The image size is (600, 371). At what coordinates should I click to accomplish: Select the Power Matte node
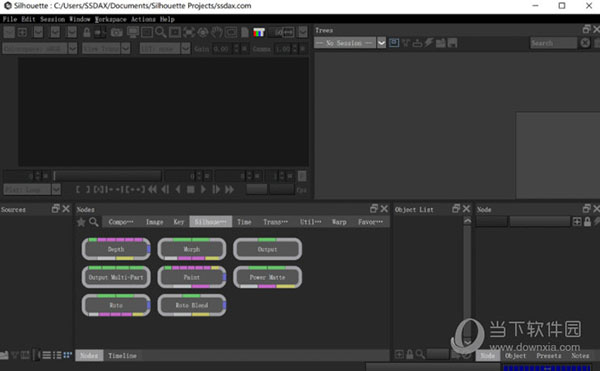[x=267, y=277]
